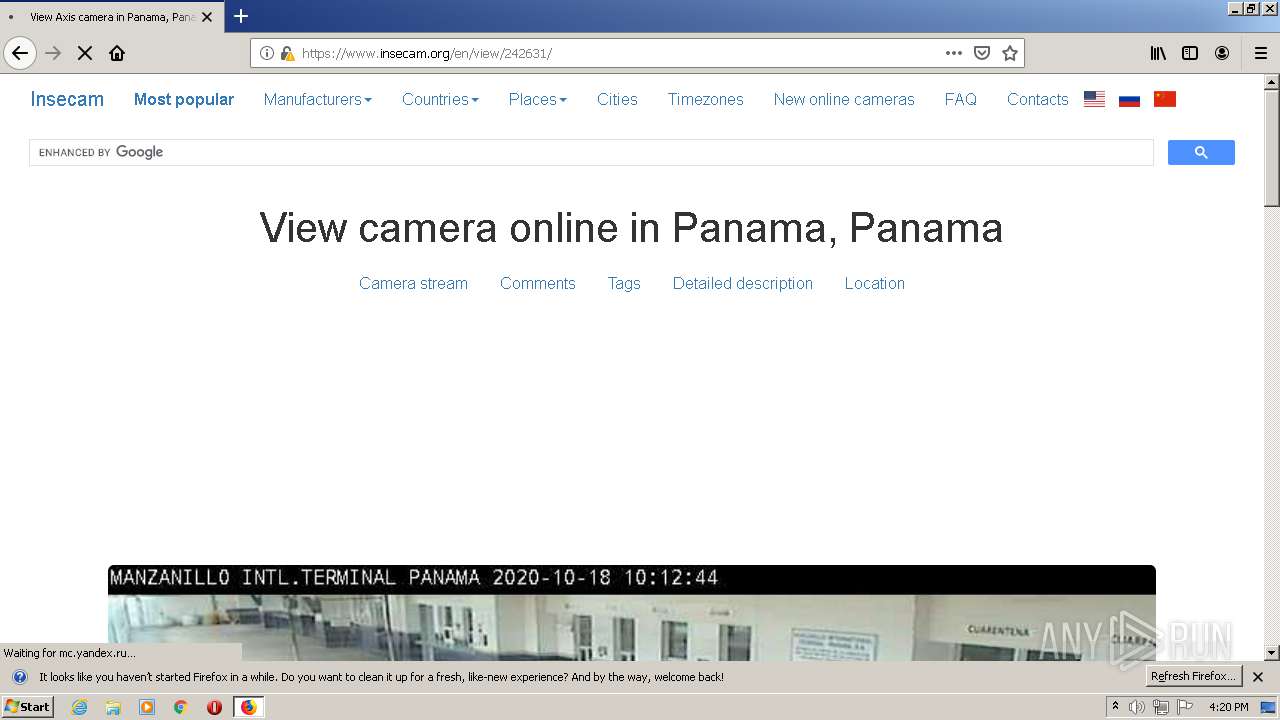Open Most popular menu item
Image resolution: width=1280 pixels, height=720 pixels.
(x=184, y=99)
